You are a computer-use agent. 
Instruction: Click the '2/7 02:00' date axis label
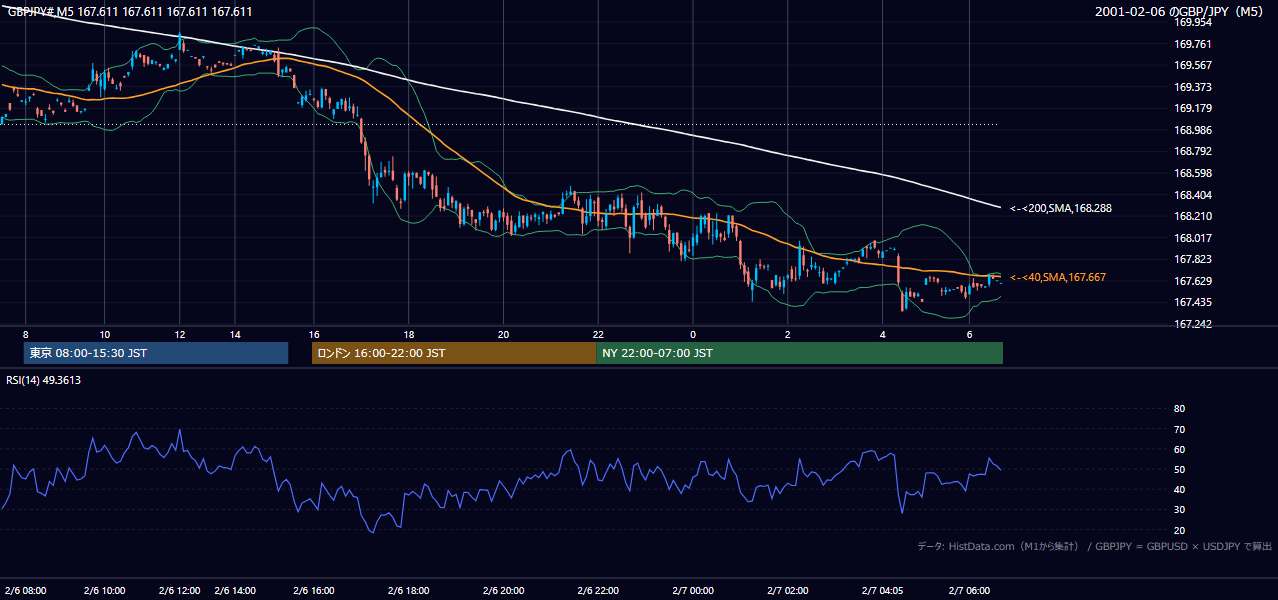[x=787, y=590]
